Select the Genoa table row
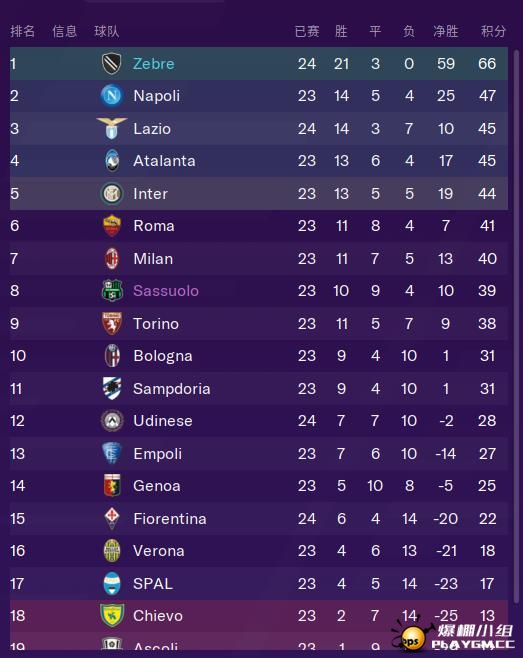 [259, 486]
